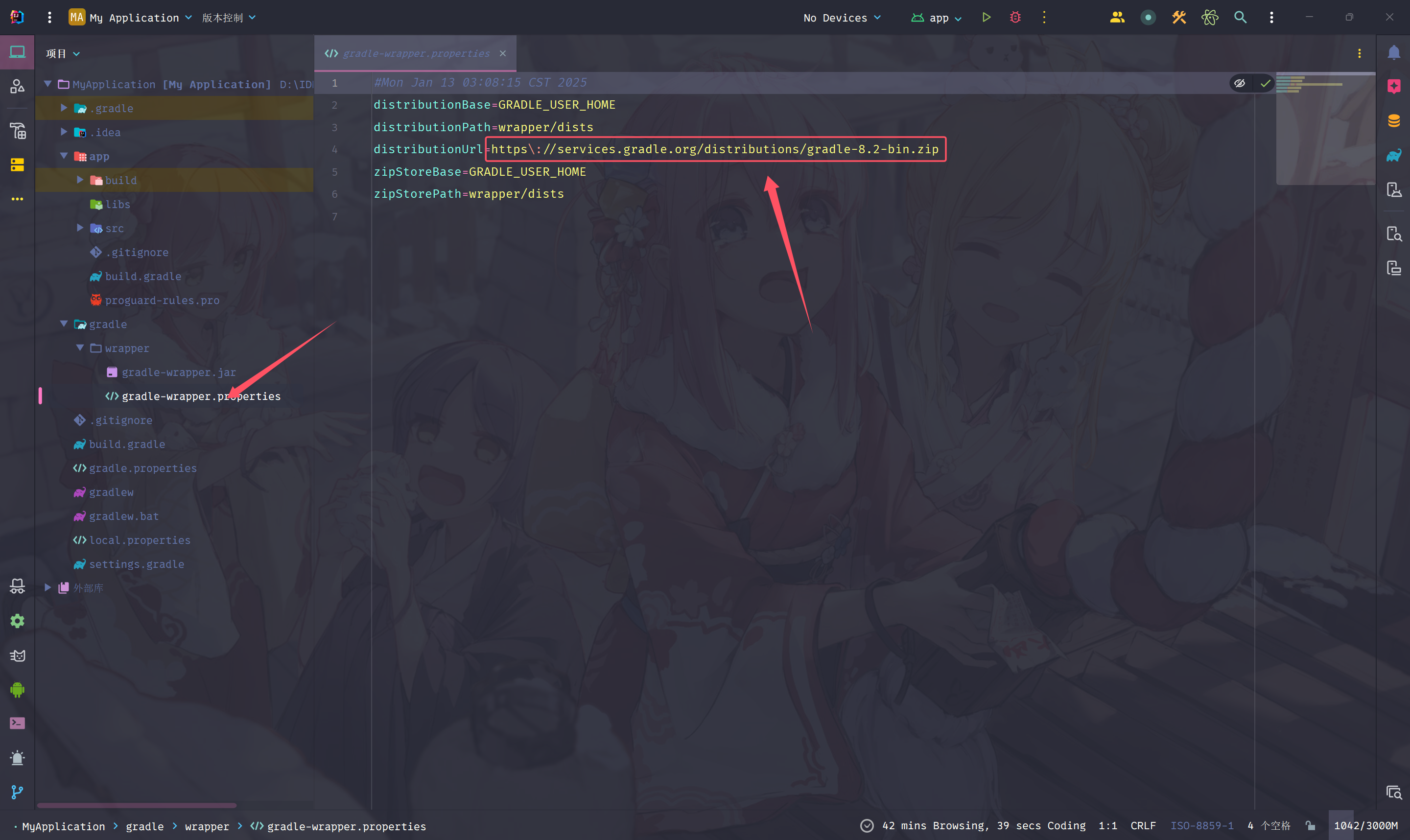Click the green Run app button
The width and height of the screenshot is (1410, 840).
986,18
